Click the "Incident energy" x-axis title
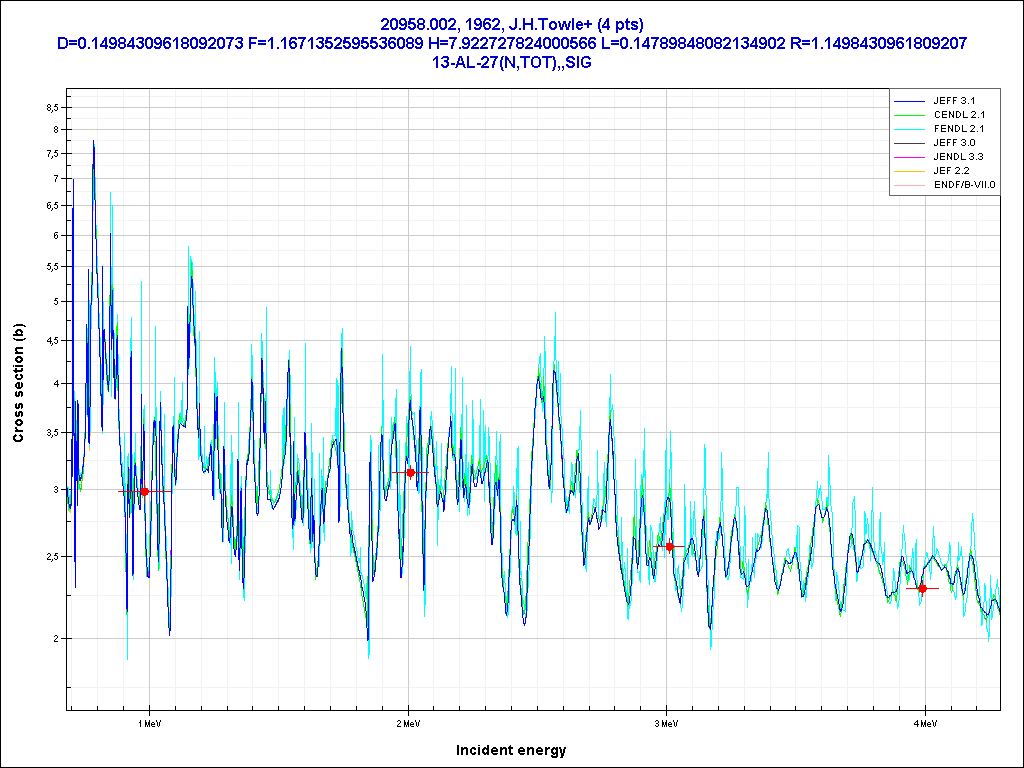 point(511,750)
